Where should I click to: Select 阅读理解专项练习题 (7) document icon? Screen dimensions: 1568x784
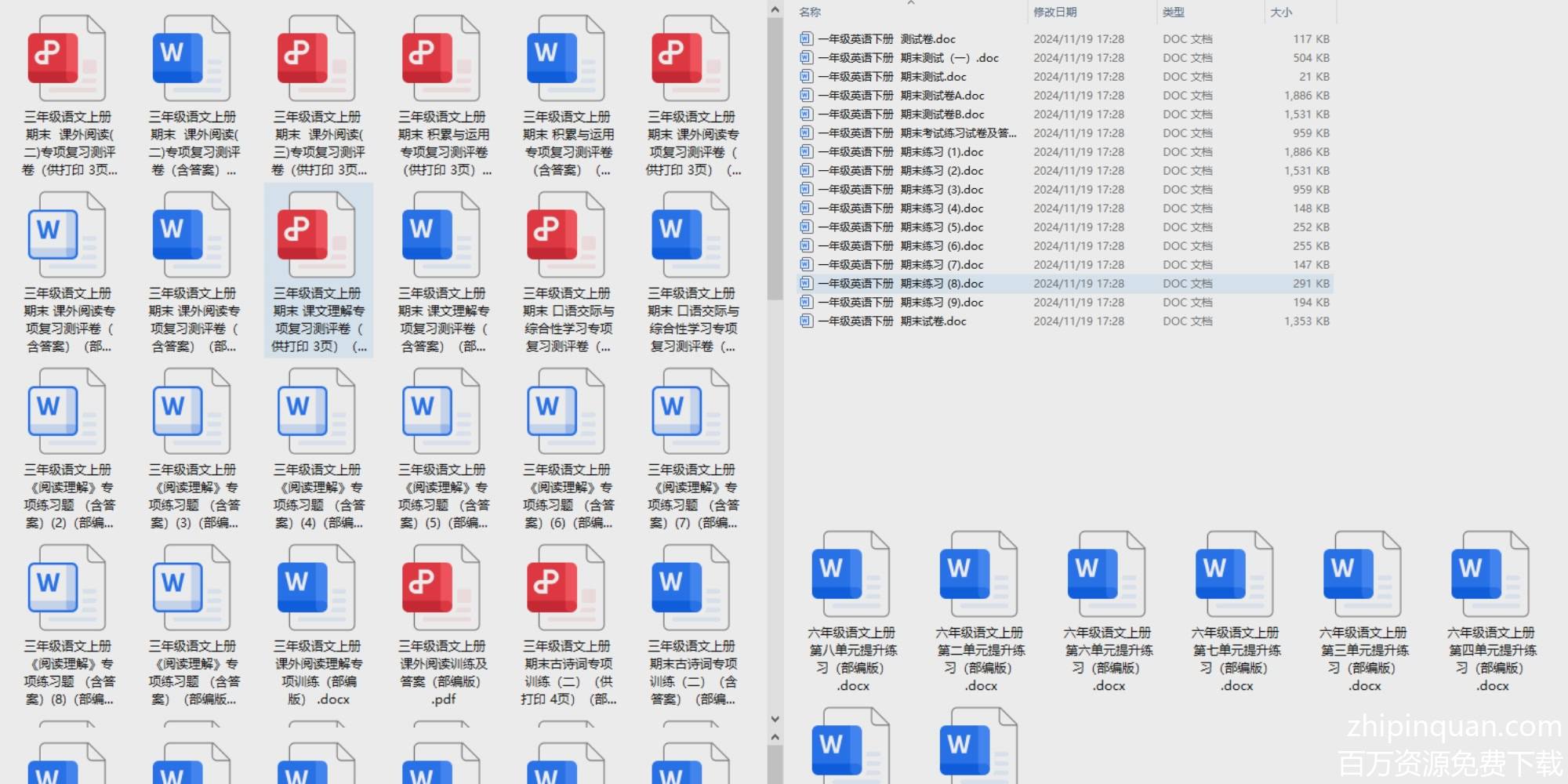click(x=691, y=412)
